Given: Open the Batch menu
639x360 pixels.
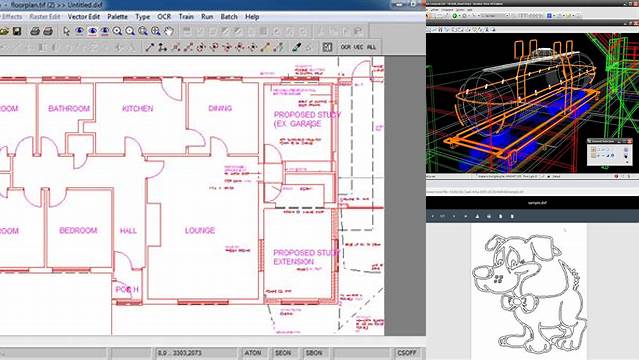Looking at the screenshot, I should [229, 17].
